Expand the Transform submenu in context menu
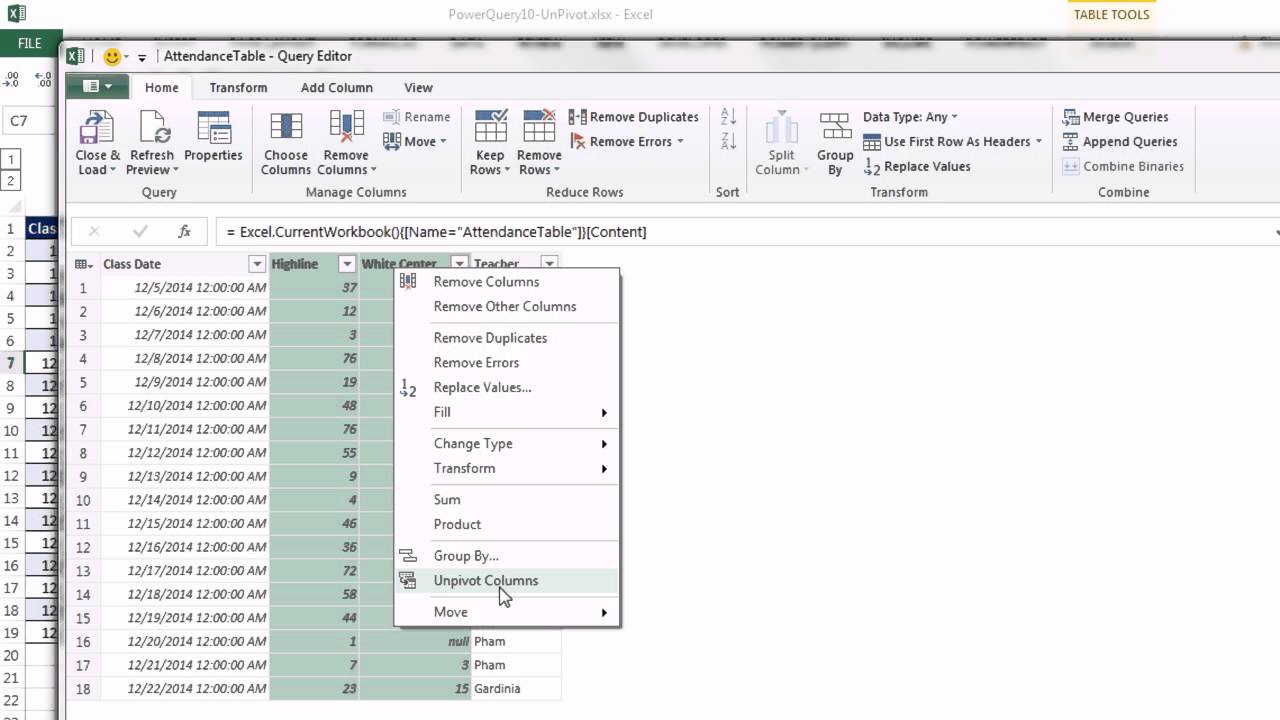Screen dimensions: 1280x720 tap(507, 469)
